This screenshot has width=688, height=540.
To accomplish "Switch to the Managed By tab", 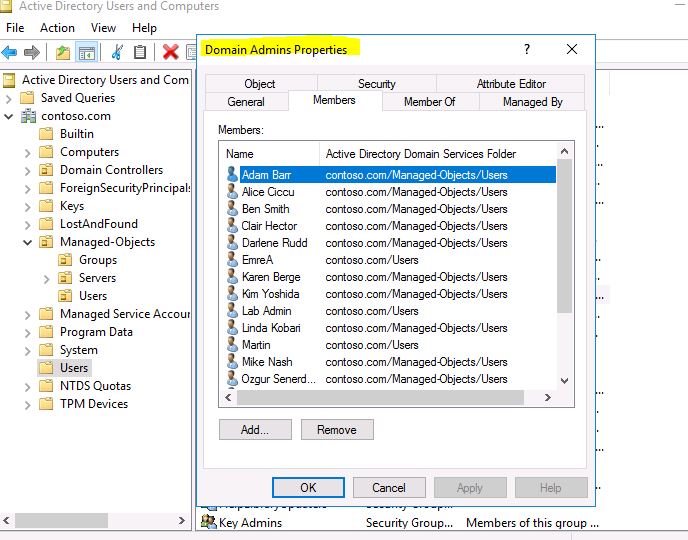I will pos(532,102).
